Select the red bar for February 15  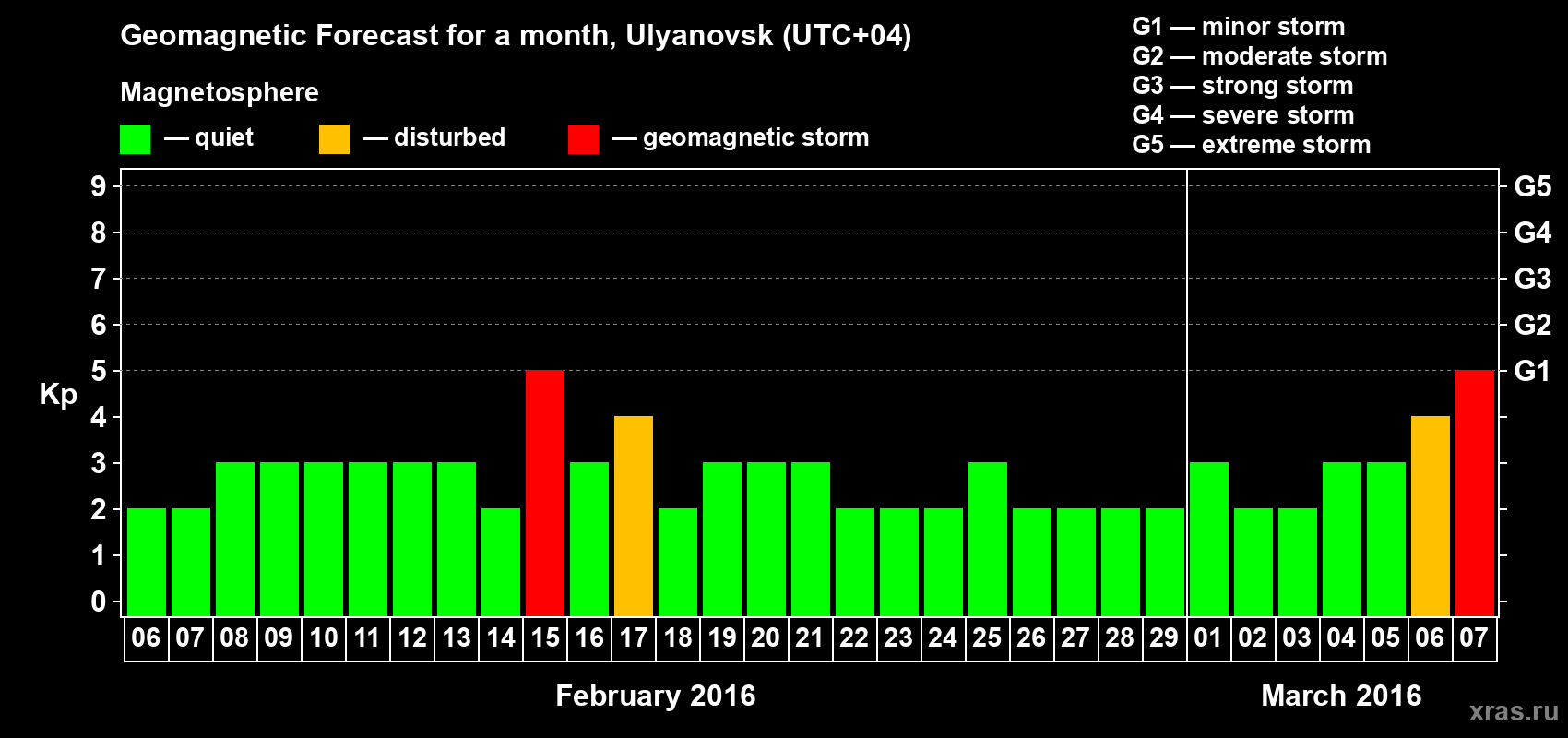(x=545, y=493)
